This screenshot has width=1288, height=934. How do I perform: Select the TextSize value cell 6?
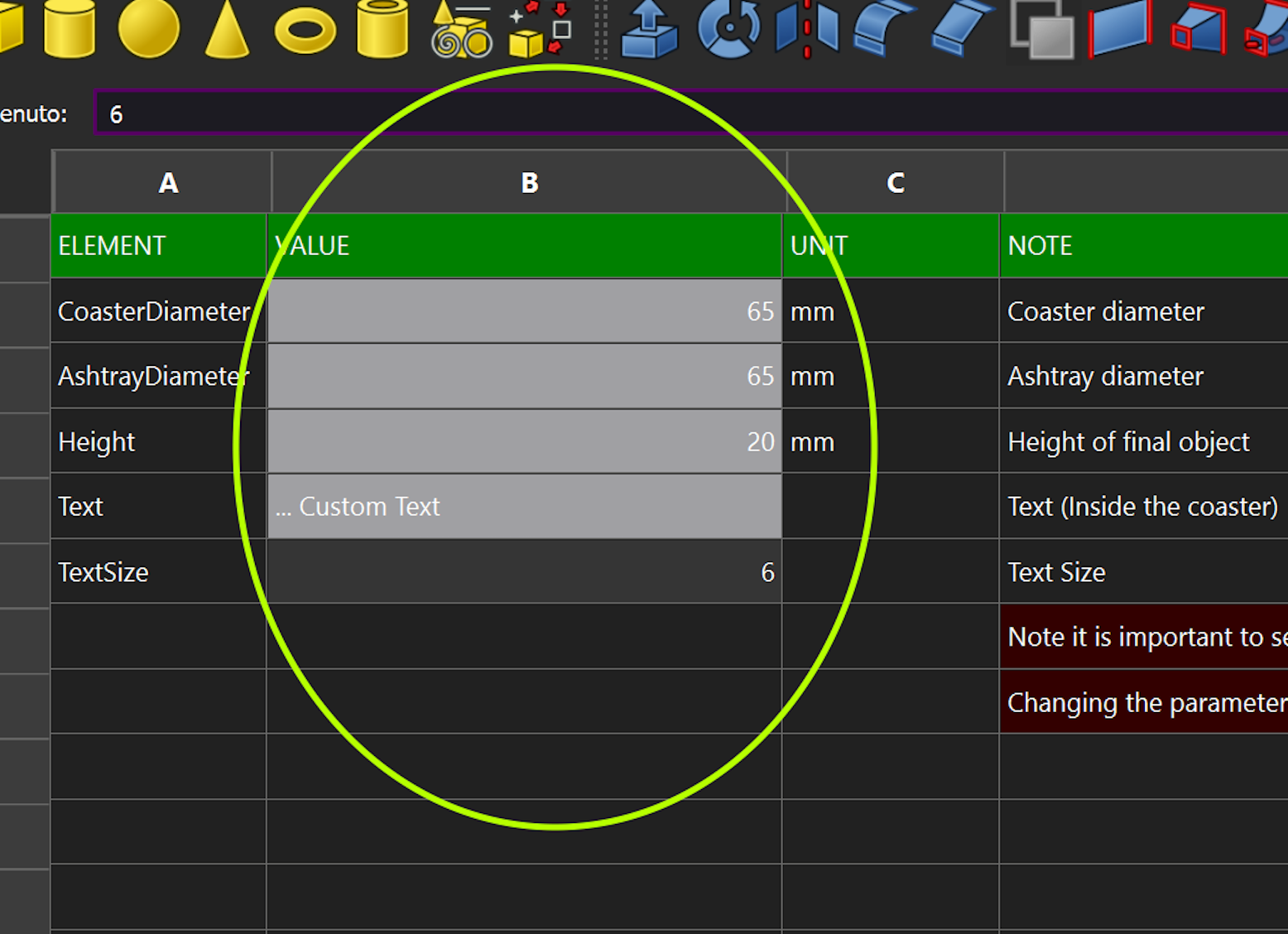pyautogui.click(x=525, y=571)
